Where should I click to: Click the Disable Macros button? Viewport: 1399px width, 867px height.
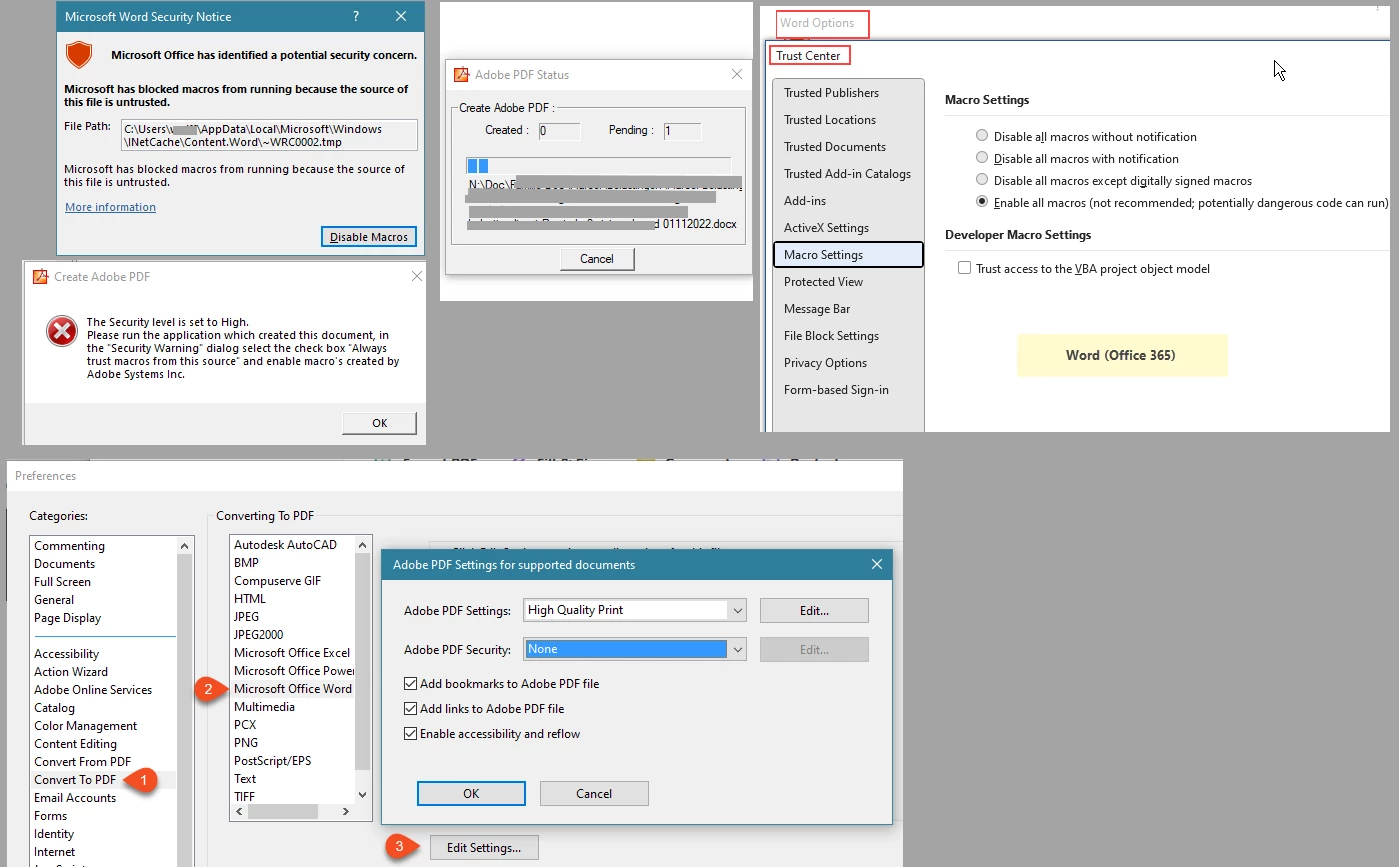369,237
